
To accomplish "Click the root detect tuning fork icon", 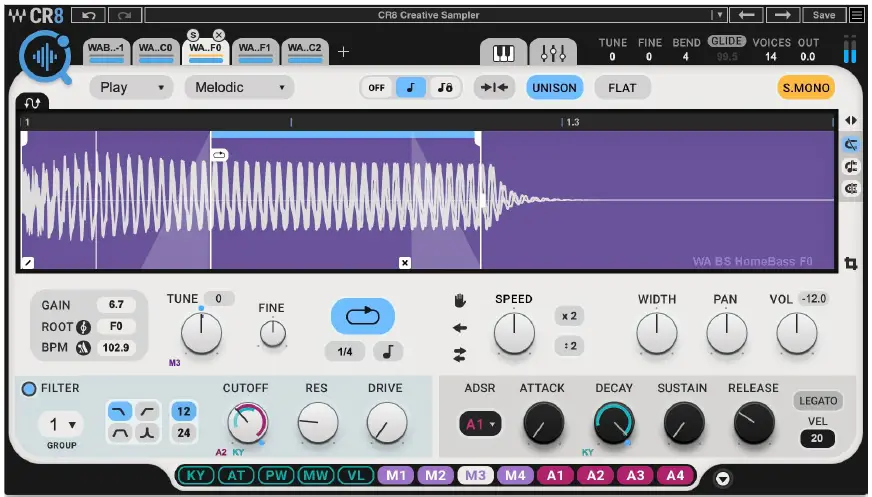I will point(83,326).
